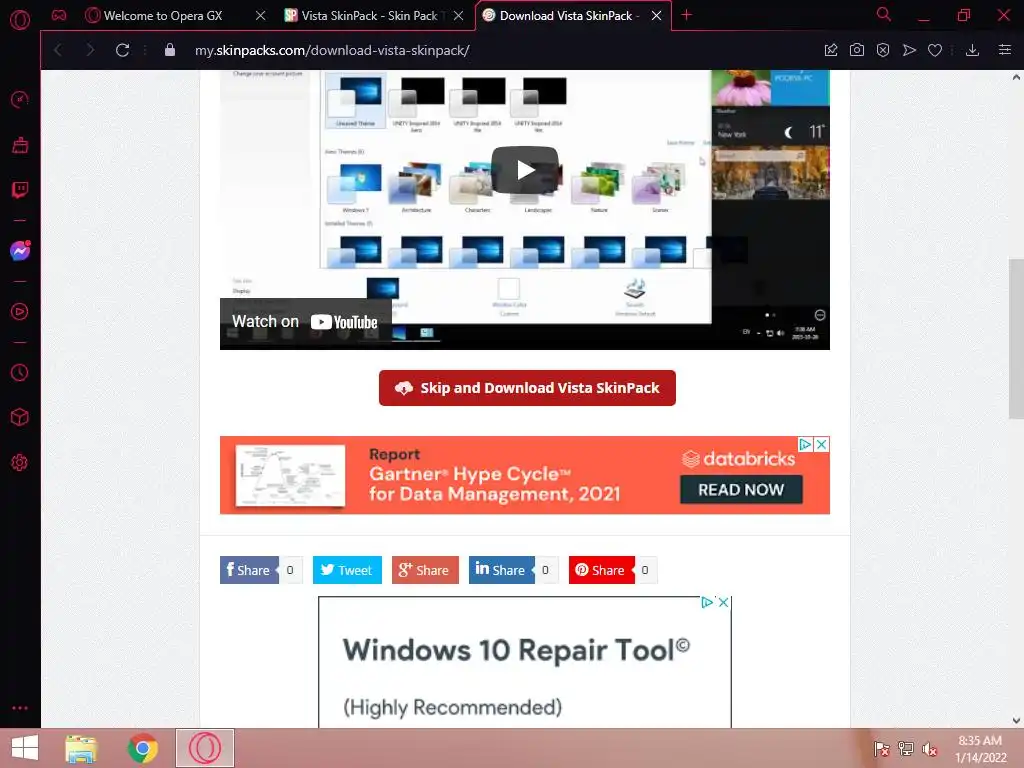Image resolution: width=1024 pixels, height=768 pixels.
Task: Take a snapshot with camera icon
Action: pyautogui.click(x=857, y=50)
